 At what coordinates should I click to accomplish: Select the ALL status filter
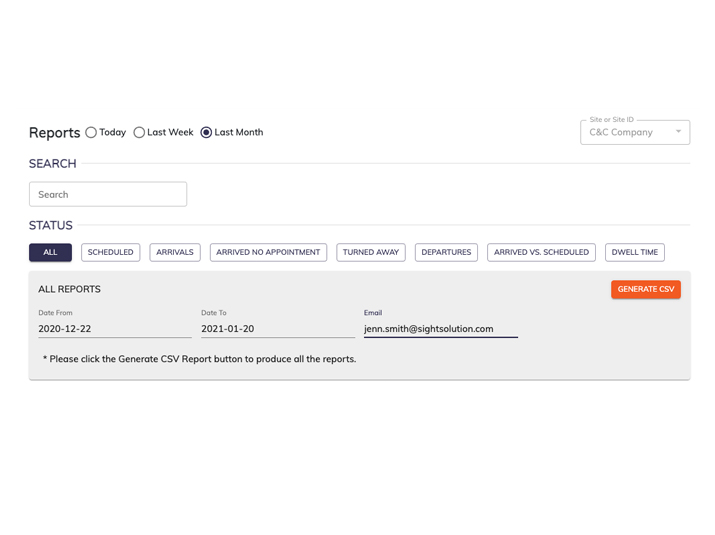point(50,252)
